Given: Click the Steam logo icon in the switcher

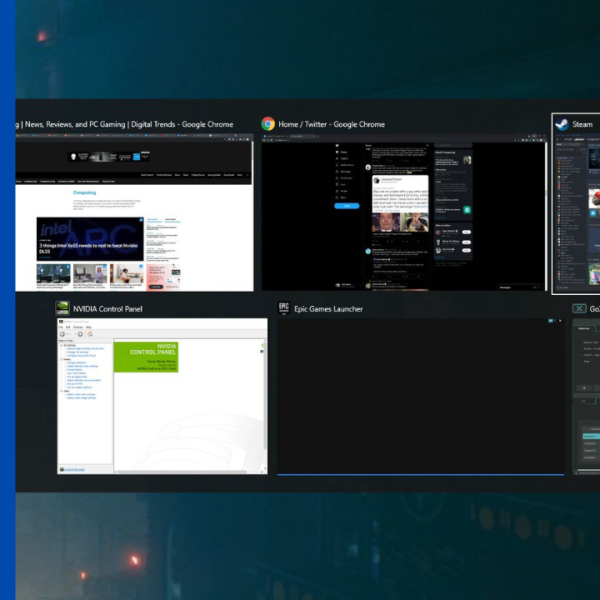Looking at the screenshot, I should pos(562,124).
